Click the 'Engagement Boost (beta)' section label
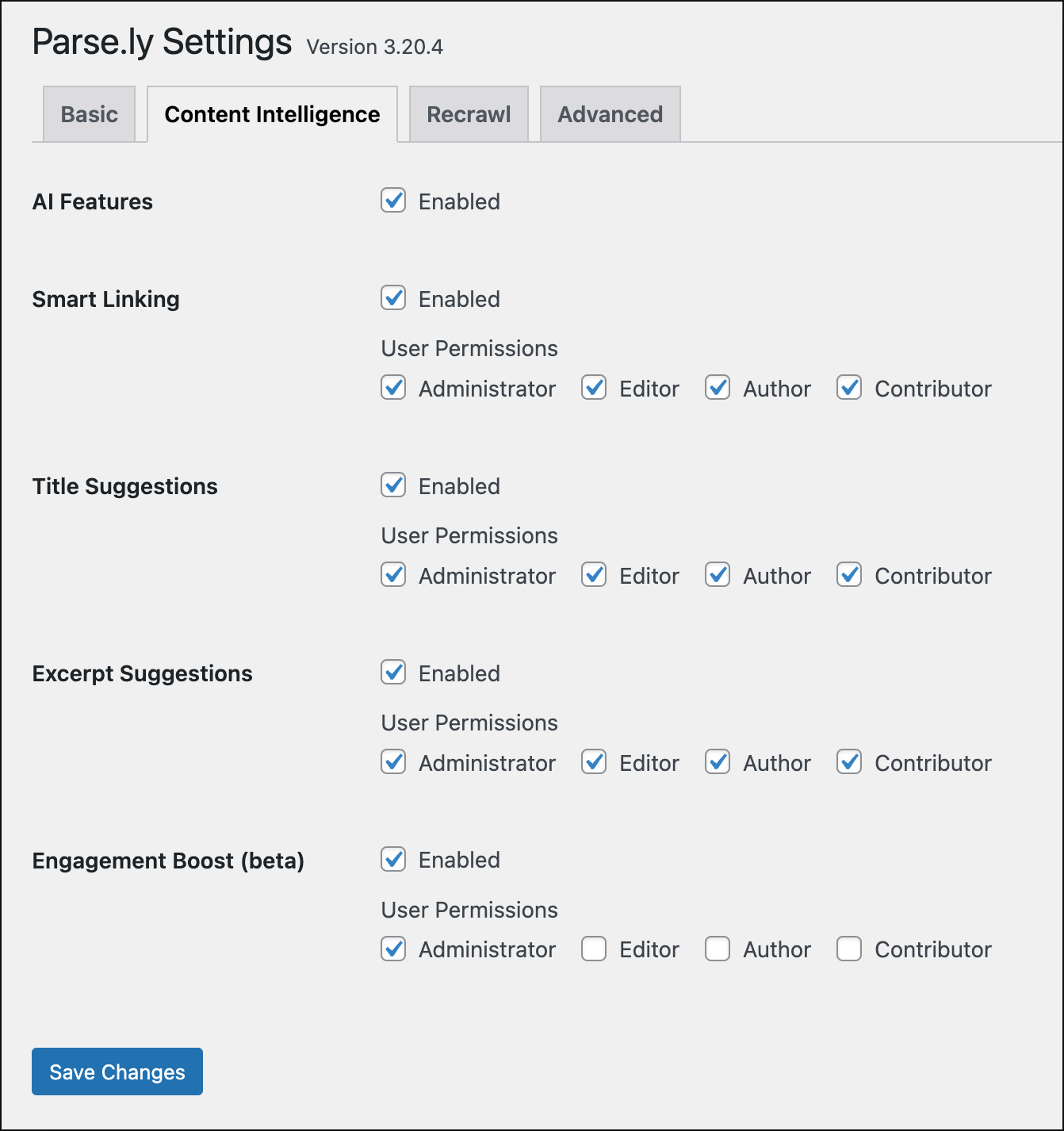The width and height of the screenshot is (1064, 1131). click(x=168, y=861)
